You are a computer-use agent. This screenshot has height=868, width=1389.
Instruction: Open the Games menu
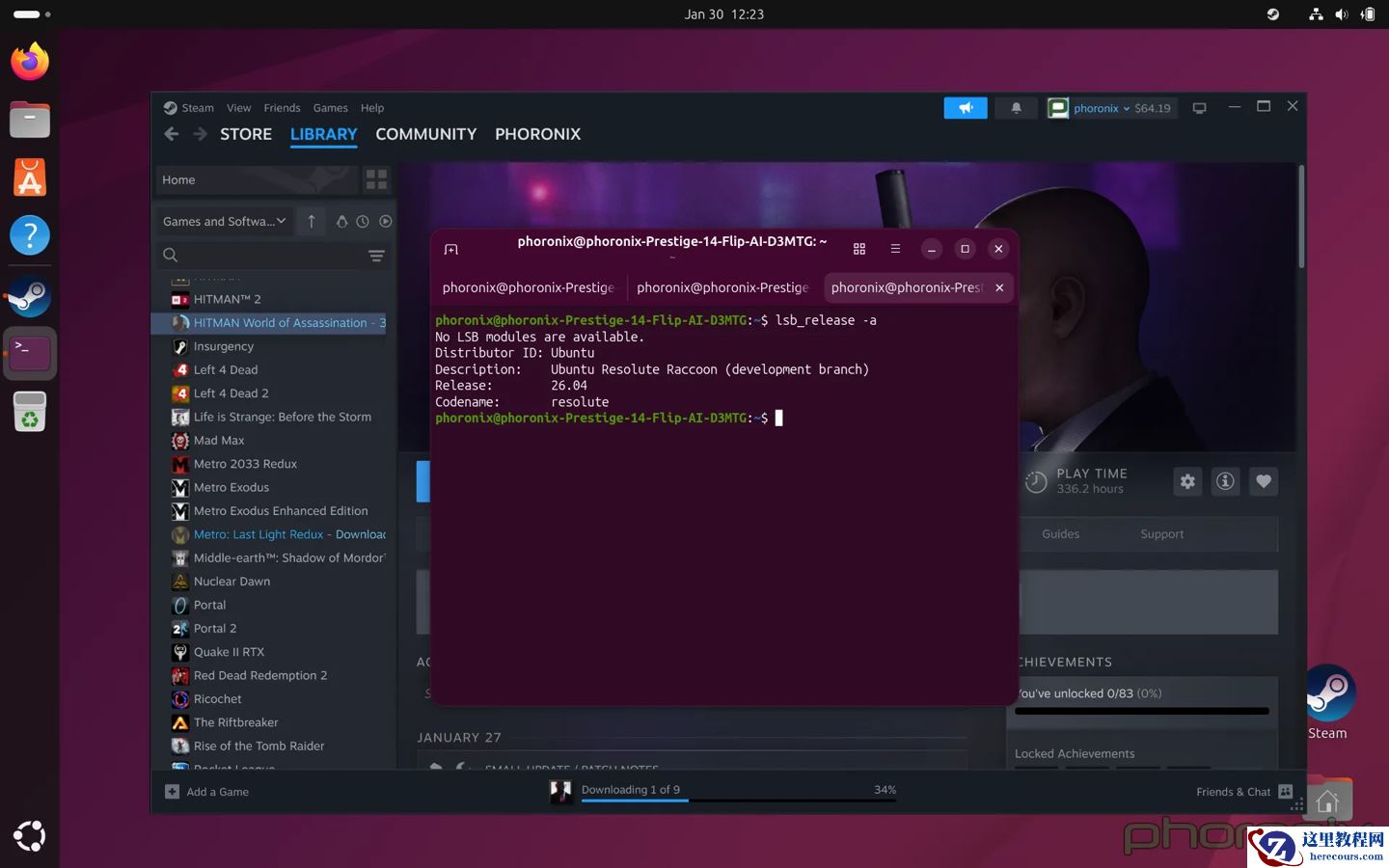pos(330,108)
